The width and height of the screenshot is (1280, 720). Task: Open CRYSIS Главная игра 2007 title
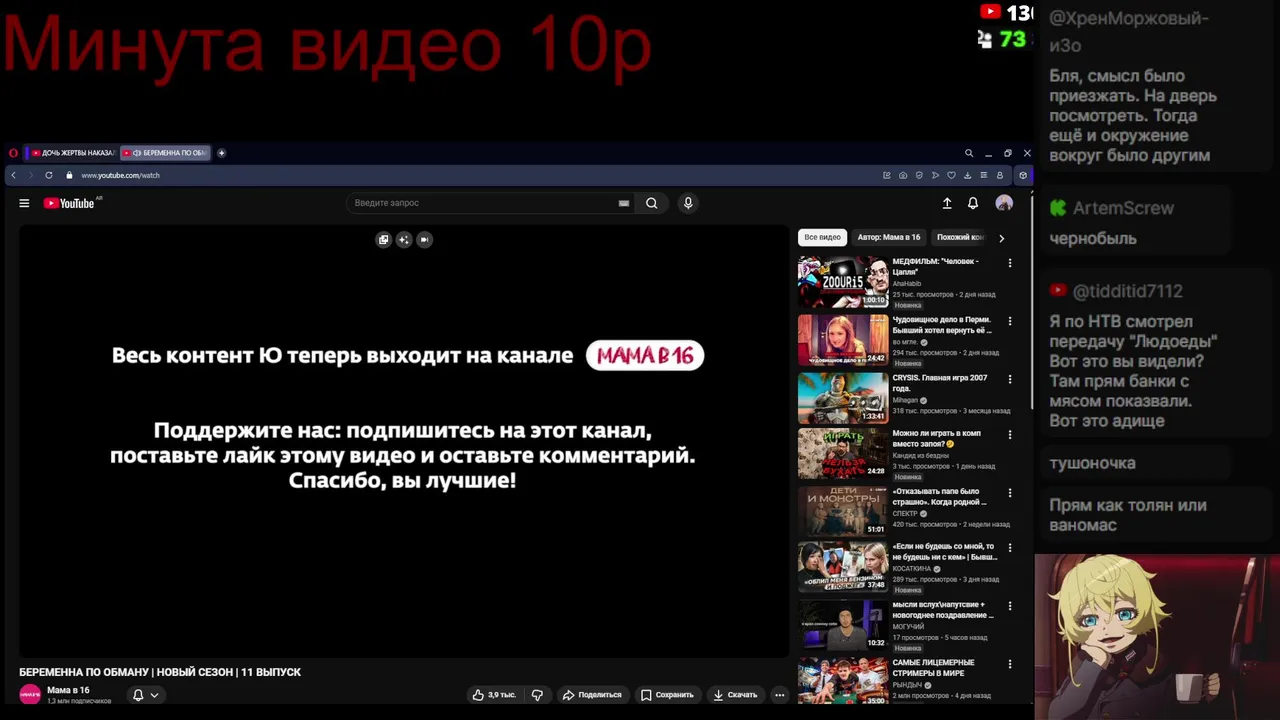[x=940, y=383]
